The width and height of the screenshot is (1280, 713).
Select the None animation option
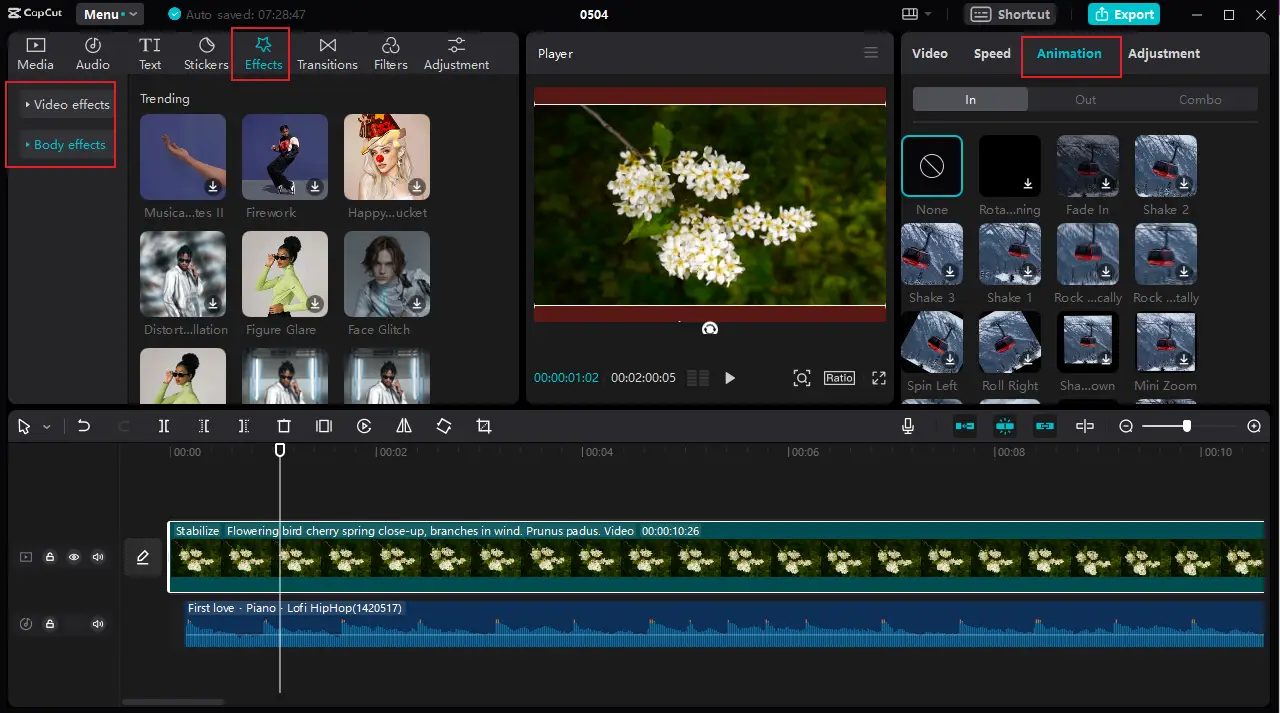[x=932, y=166]
